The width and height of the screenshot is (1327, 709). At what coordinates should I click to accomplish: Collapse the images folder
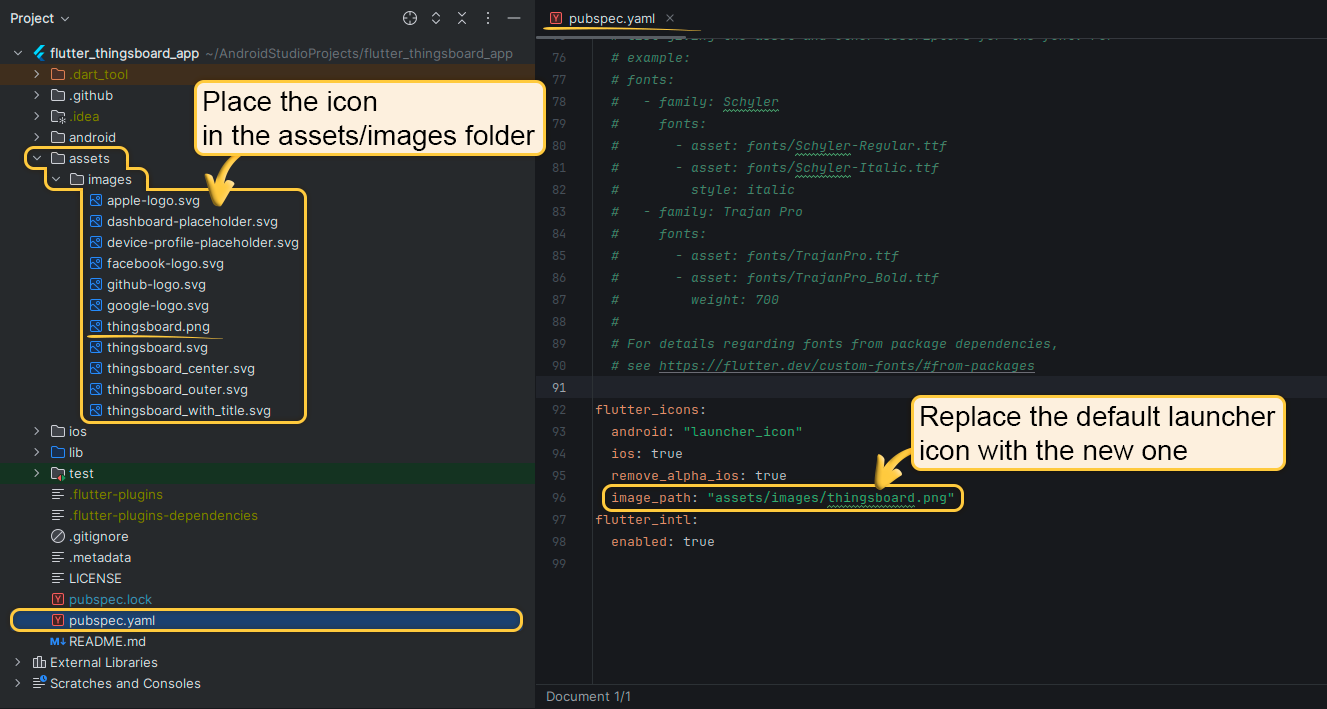56,180
